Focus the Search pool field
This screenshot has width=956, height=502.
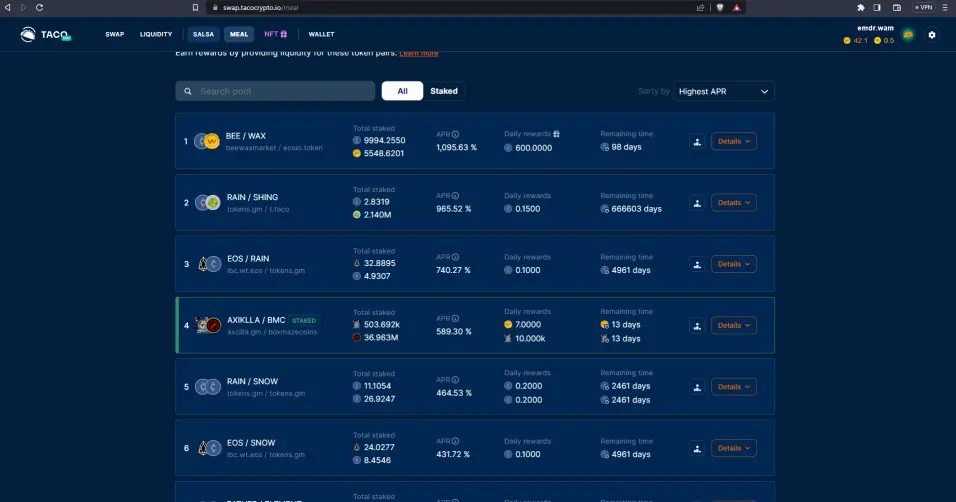(275, 91)
